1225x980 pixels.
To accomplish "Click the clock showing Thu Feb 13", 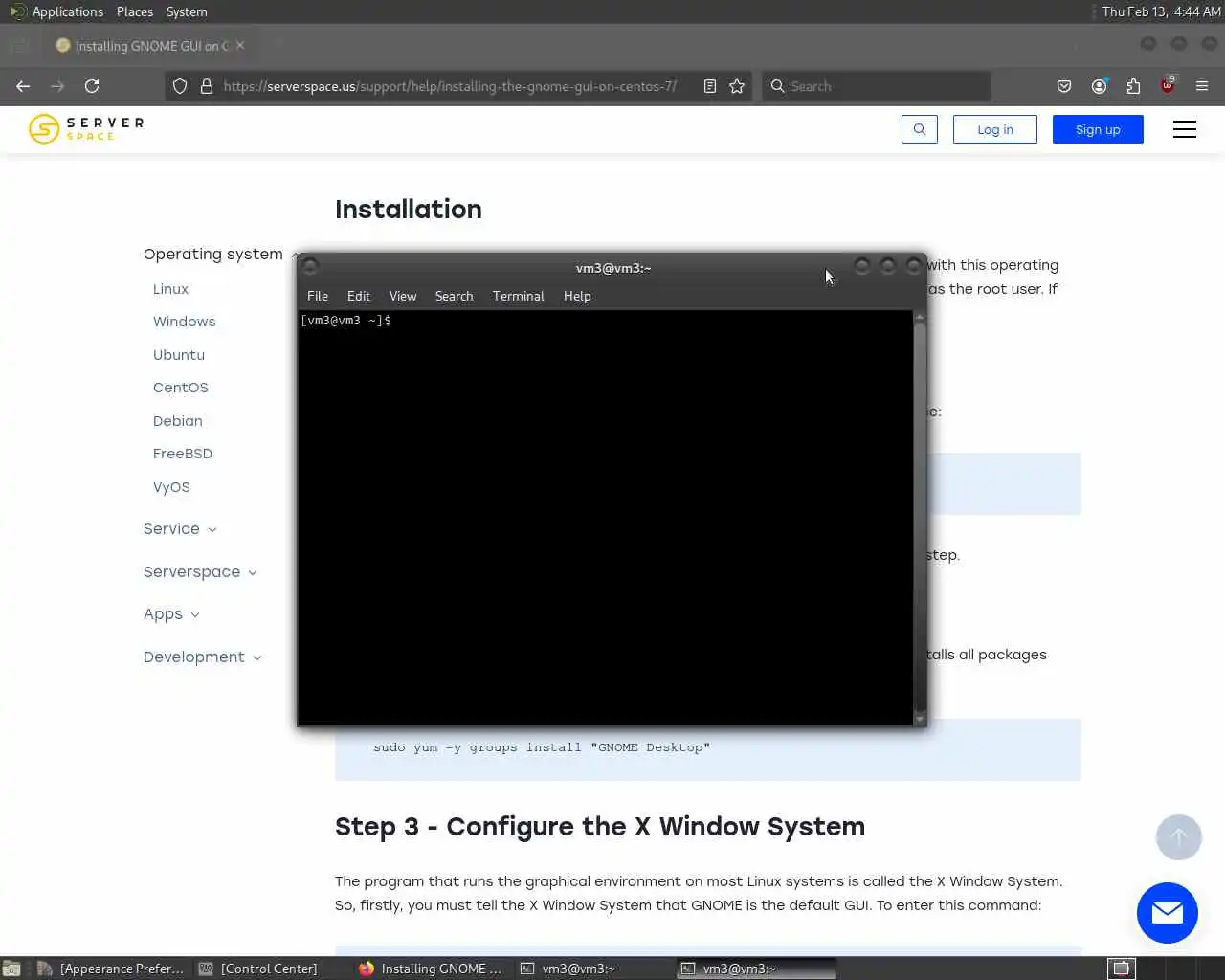I will point(1161,11).
